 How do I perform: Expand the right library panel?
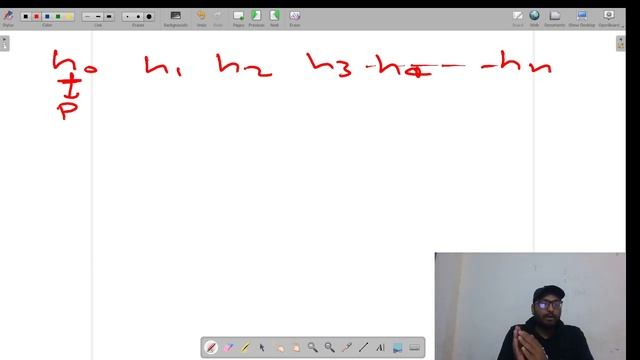click(620, 43)
